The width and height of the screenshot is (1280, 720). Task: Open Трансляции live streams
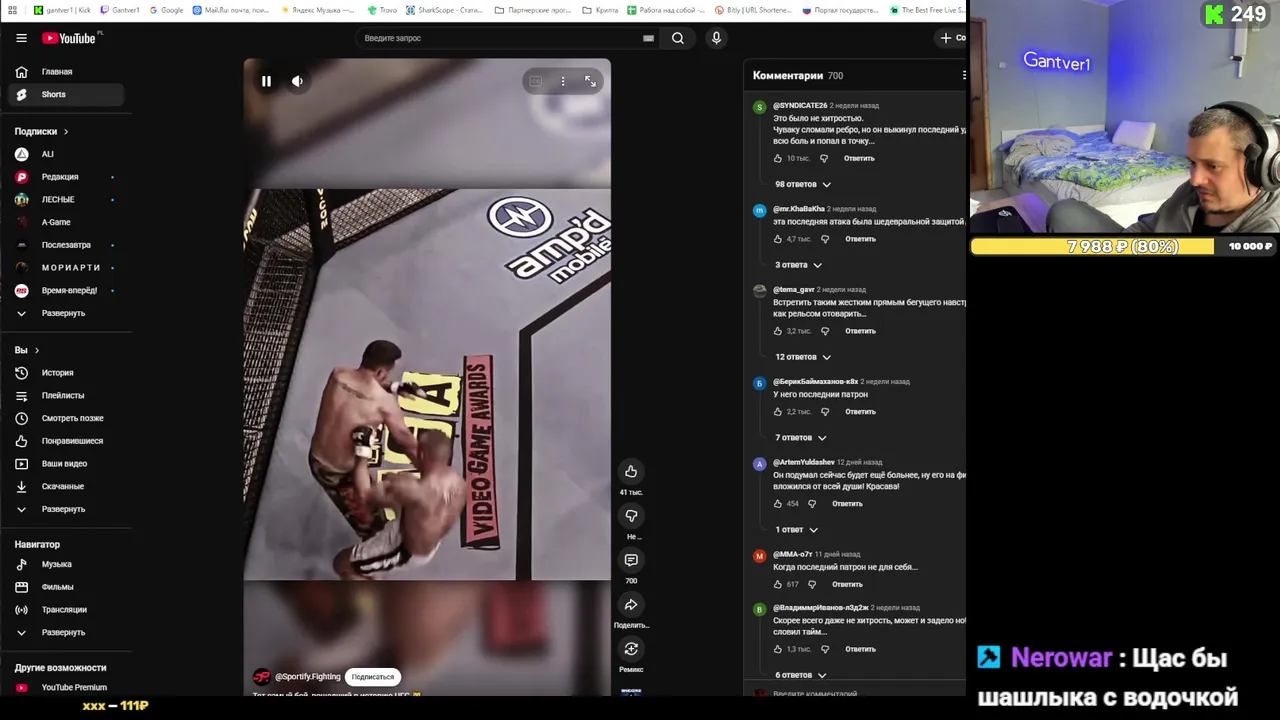point(66,609)
